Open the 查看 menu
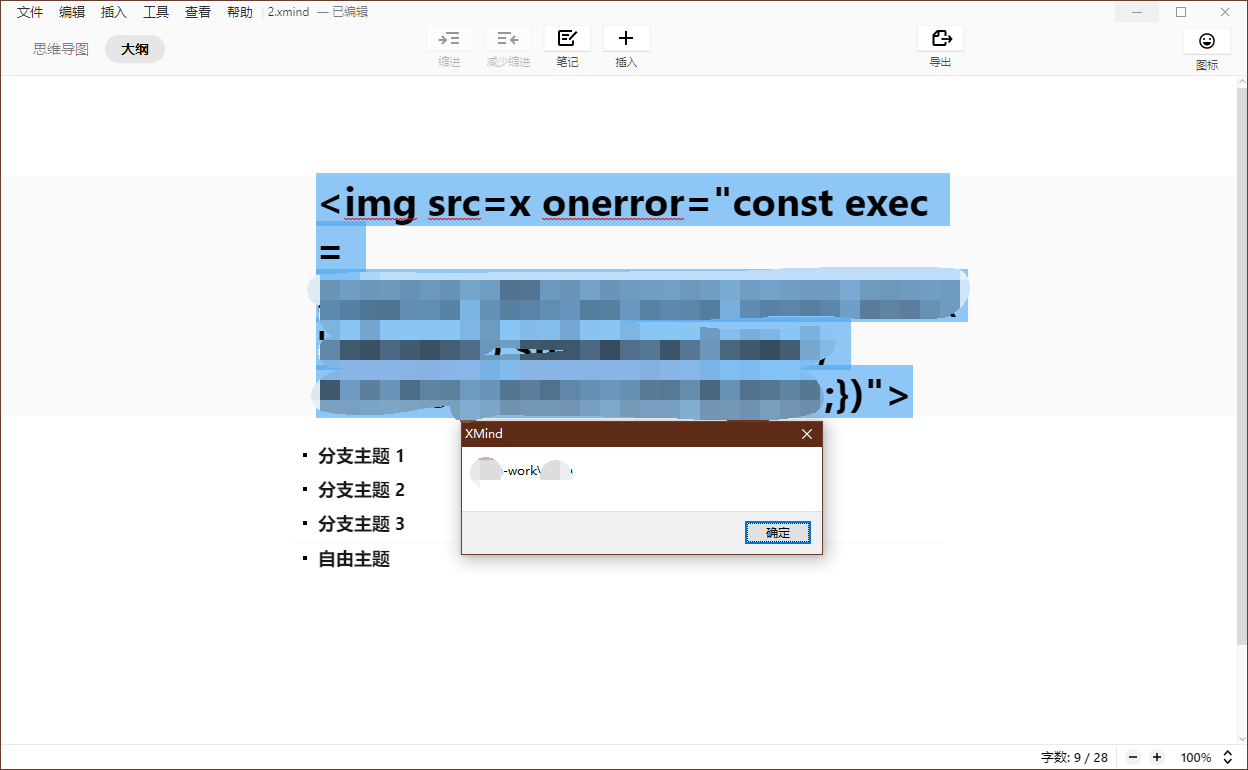Viewport: 1248px width, 770px height. coord(198,12)
